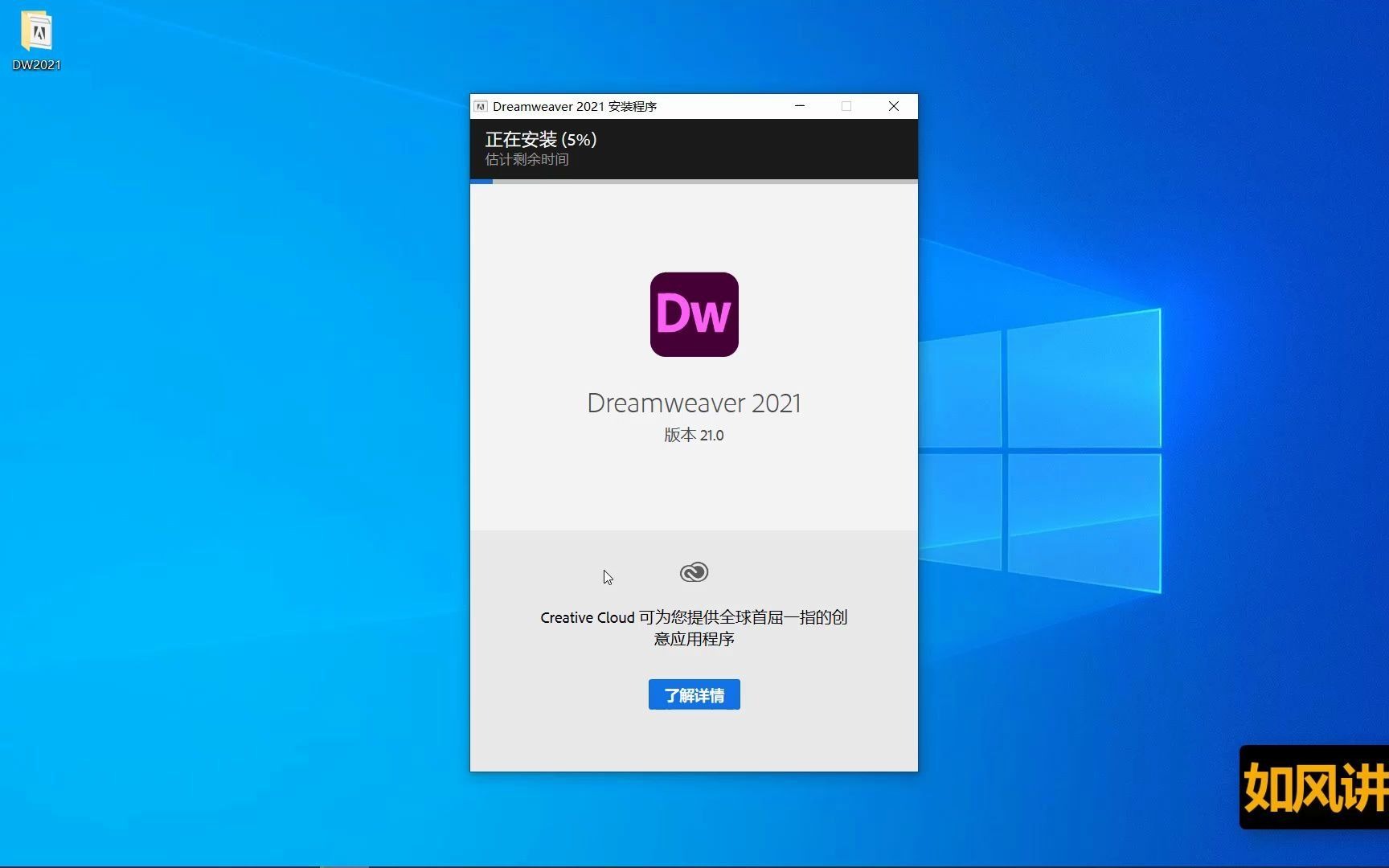Click the 正在安装 (5%) status text
1389x868 pixels.
pyautogui.click(x=541, y=139)
